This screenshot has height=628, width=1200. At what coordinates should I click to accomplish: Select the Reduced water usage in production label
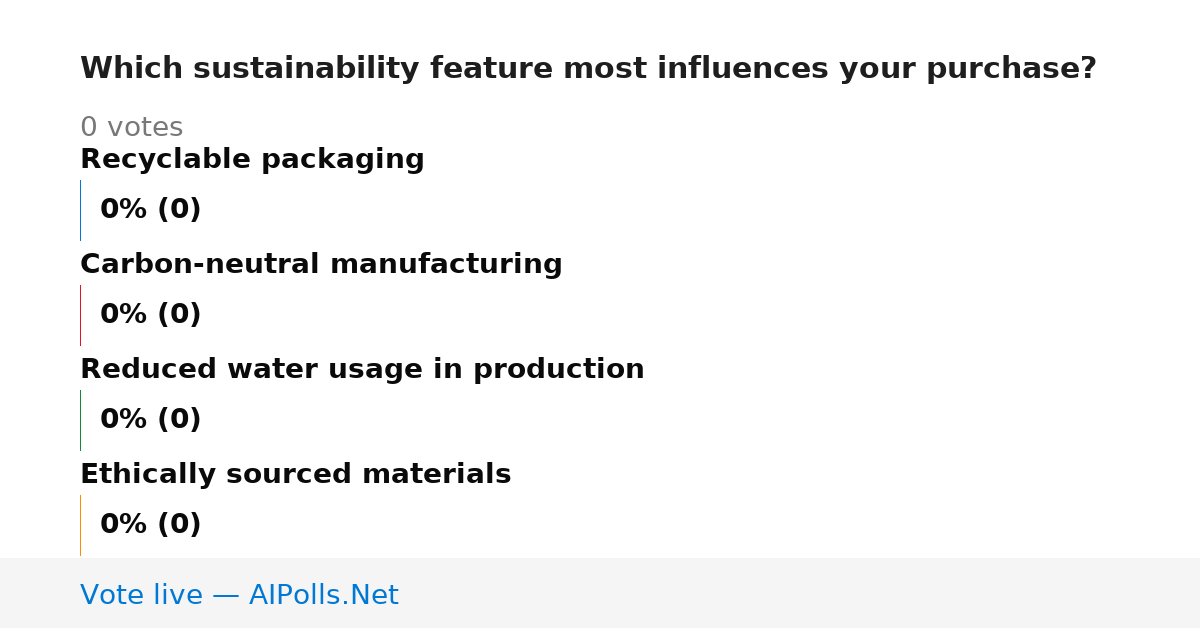tap(362, 370)
